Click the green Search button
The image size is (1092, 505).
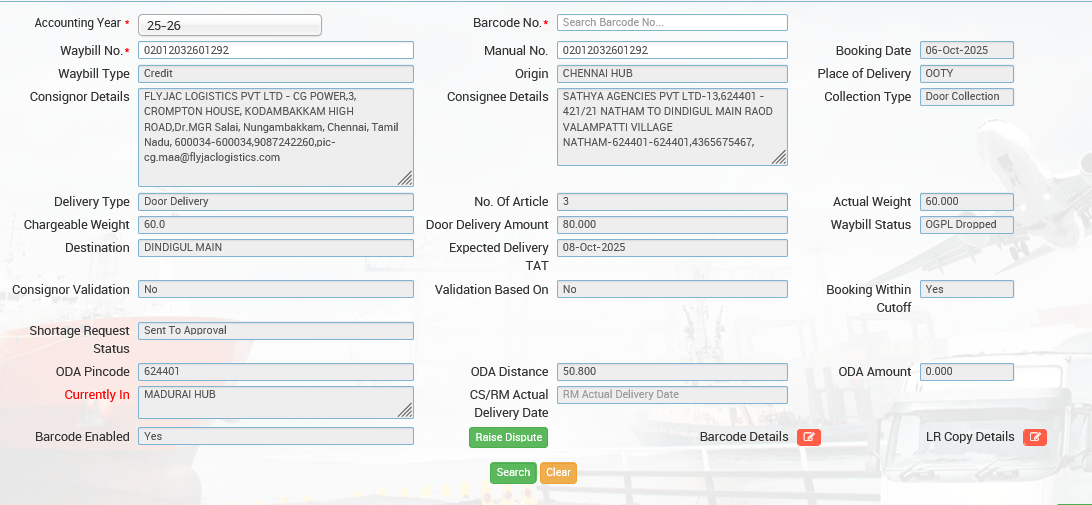(x=513, y=472)
